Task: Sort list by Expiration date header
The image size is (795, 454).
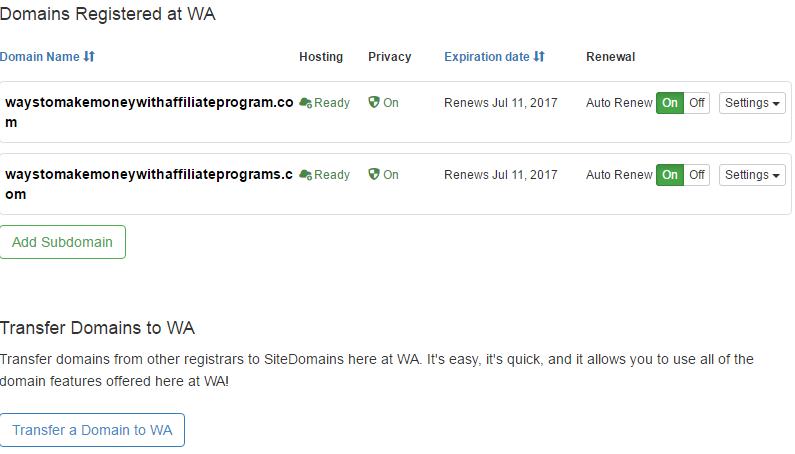Action: pos(486,57)
